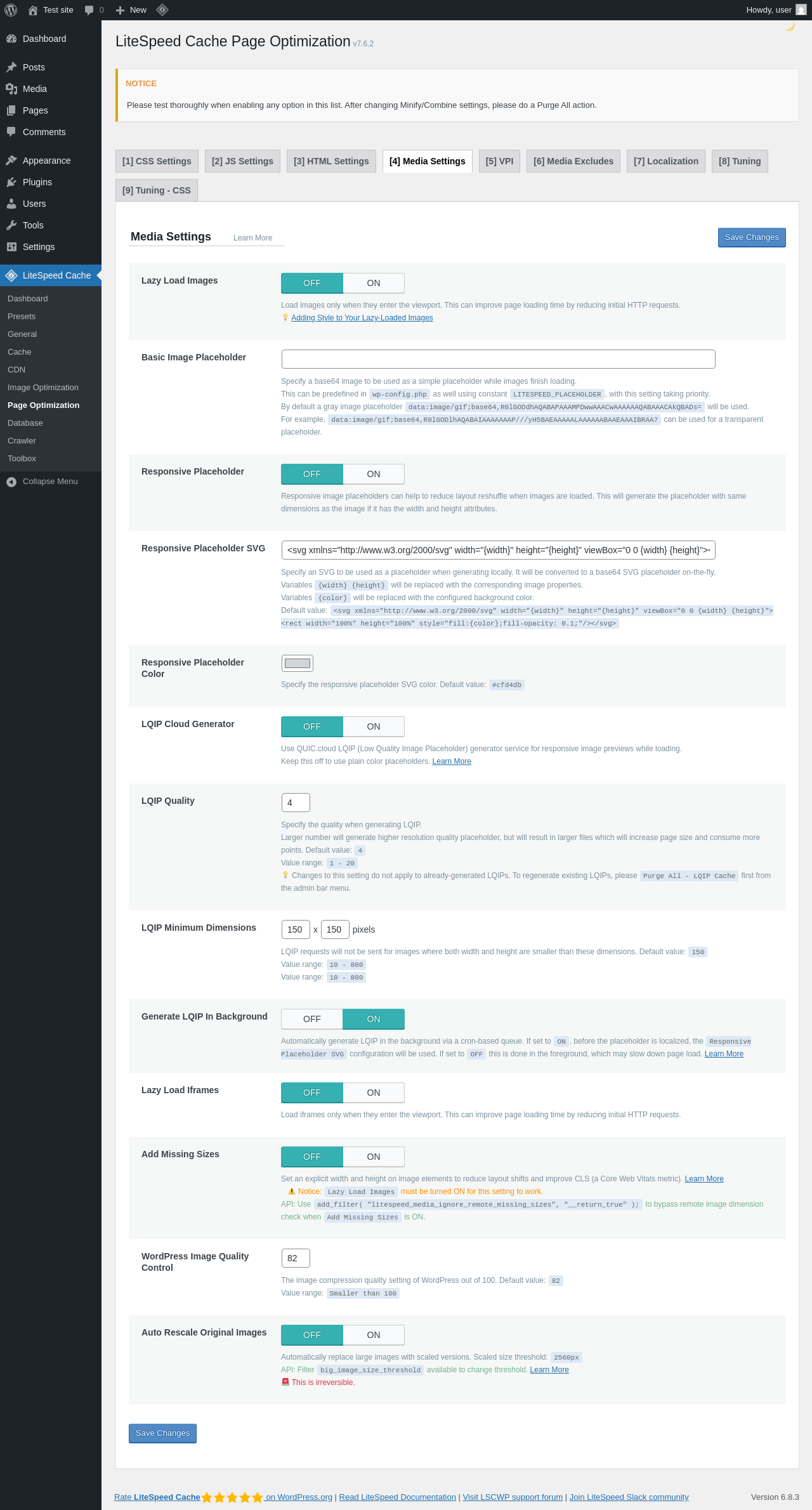Click the comments bubble in admin bar
The width and height of the screenshot is (812, 1510).
point(89,10)
